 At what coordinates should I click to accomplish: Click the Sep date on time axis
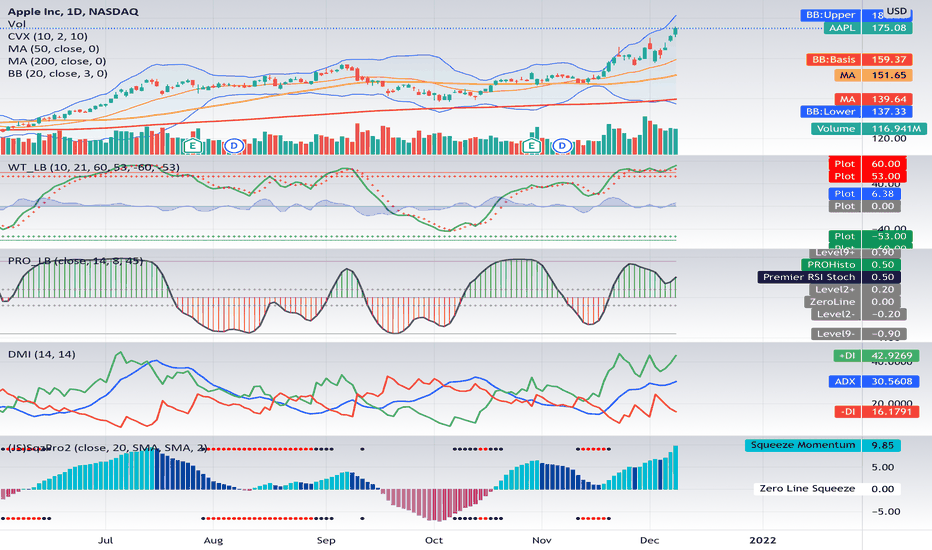coord(326,540)
